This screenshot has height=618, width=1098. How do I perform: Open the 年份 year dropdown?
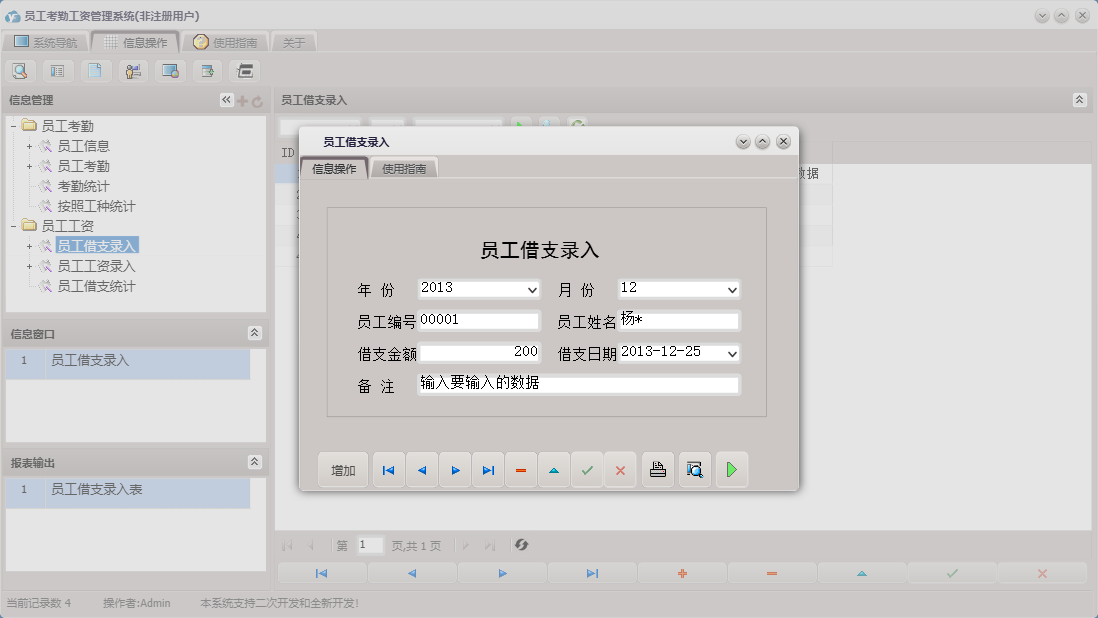tap(535, 289)
